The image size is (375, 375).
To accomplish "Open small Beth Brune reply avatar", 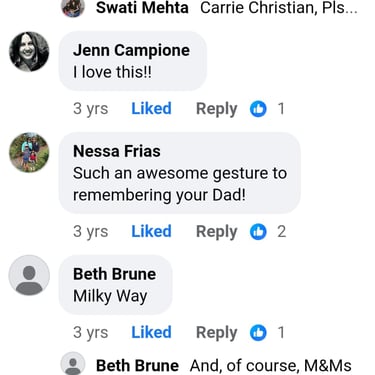I will [73, 364].
